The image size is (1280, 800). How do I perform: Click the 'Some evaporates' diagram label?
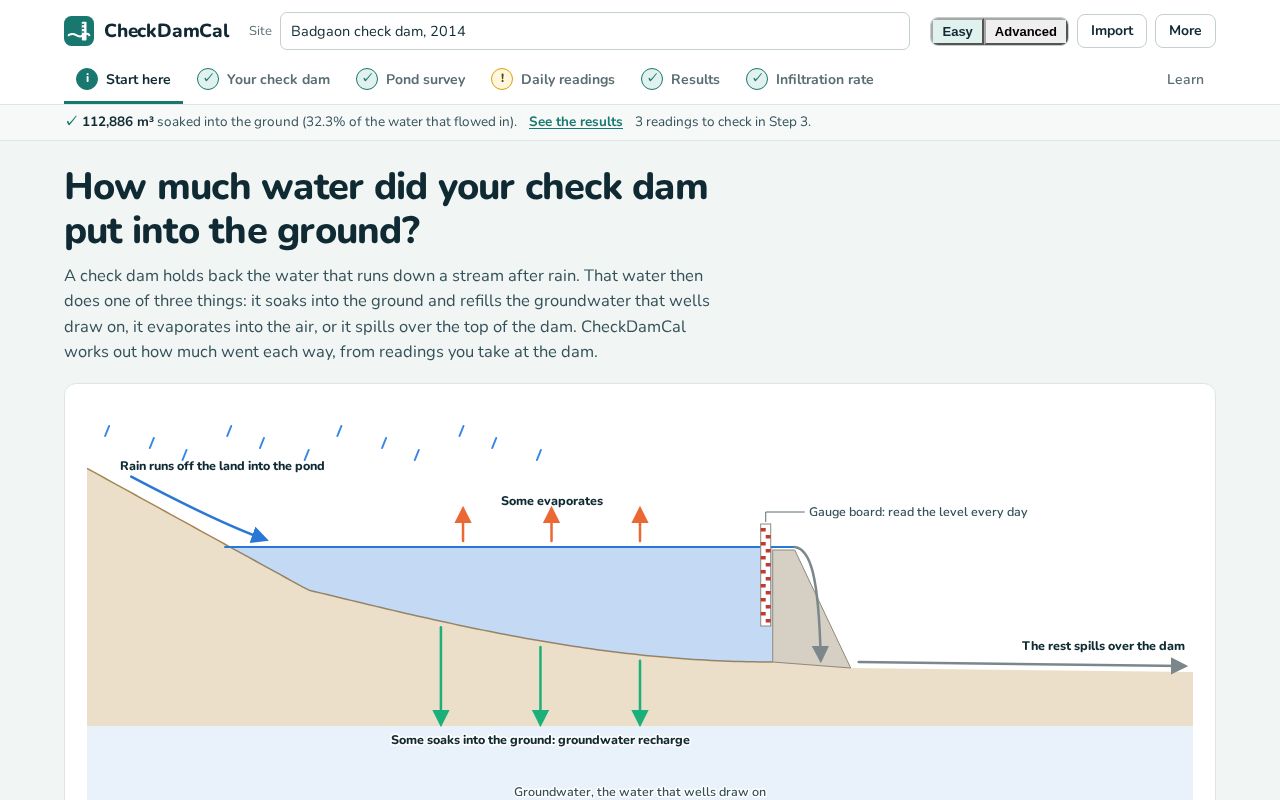[x=552, y=501]
